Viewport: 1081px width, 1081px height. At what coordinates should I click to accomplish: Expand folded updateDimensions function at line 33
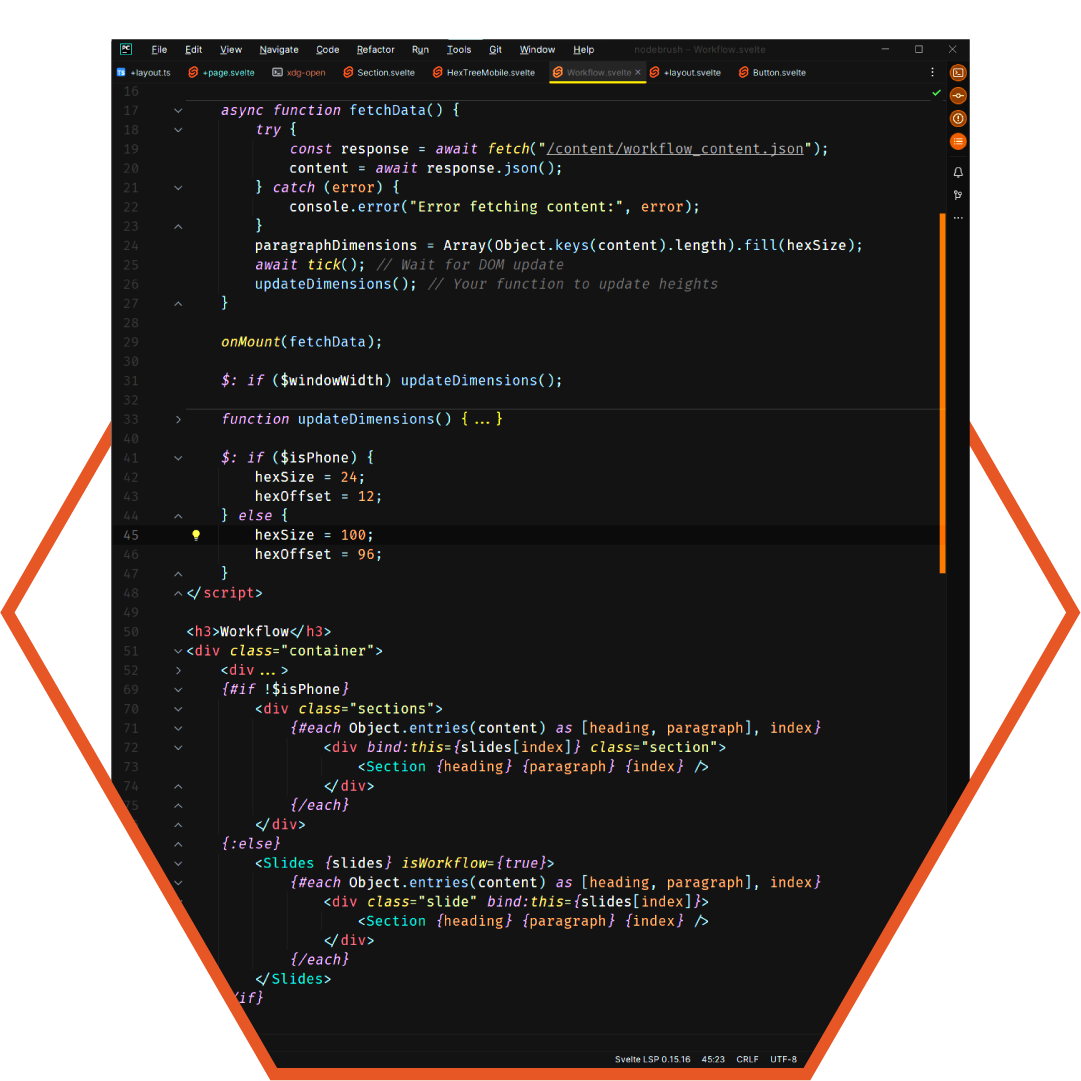point(178,419)
